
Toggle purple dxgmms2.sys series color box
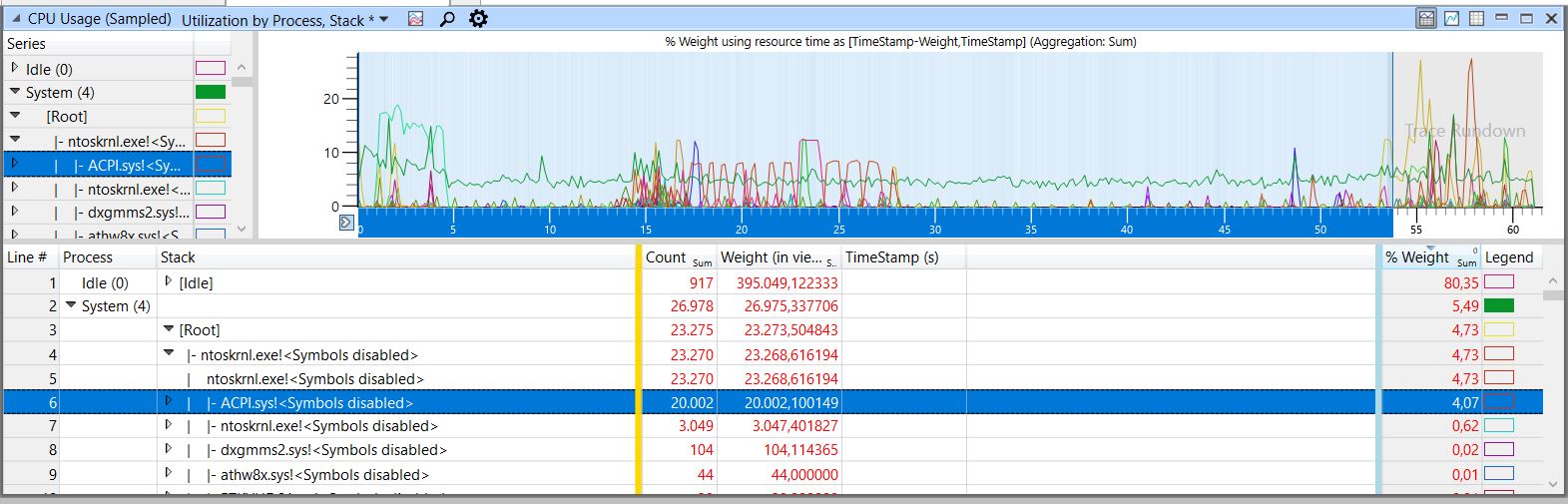click(211, 212)
